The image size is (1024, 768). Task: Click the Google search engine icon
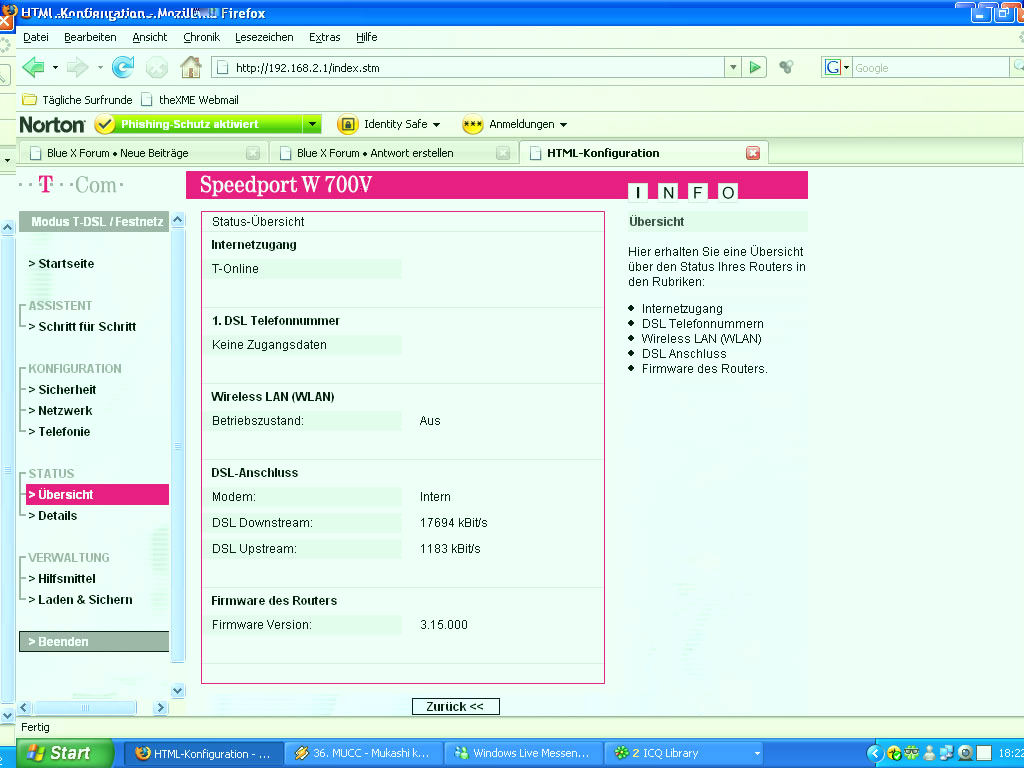click(833, 67)
